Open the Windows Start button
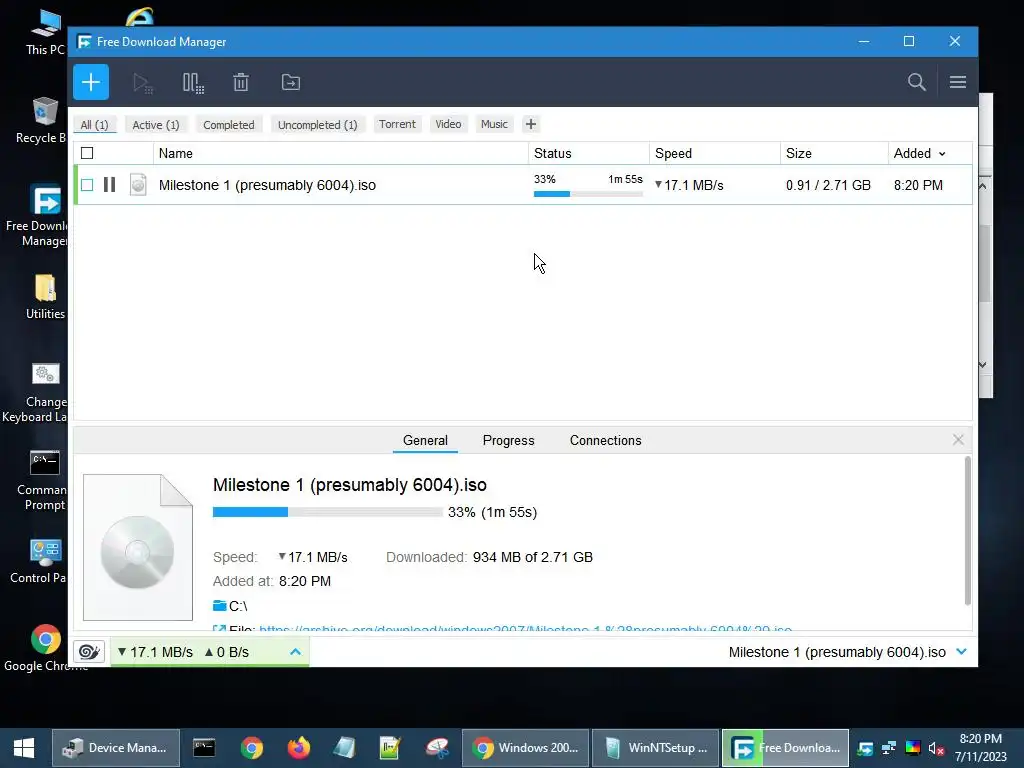 [24, 748]
